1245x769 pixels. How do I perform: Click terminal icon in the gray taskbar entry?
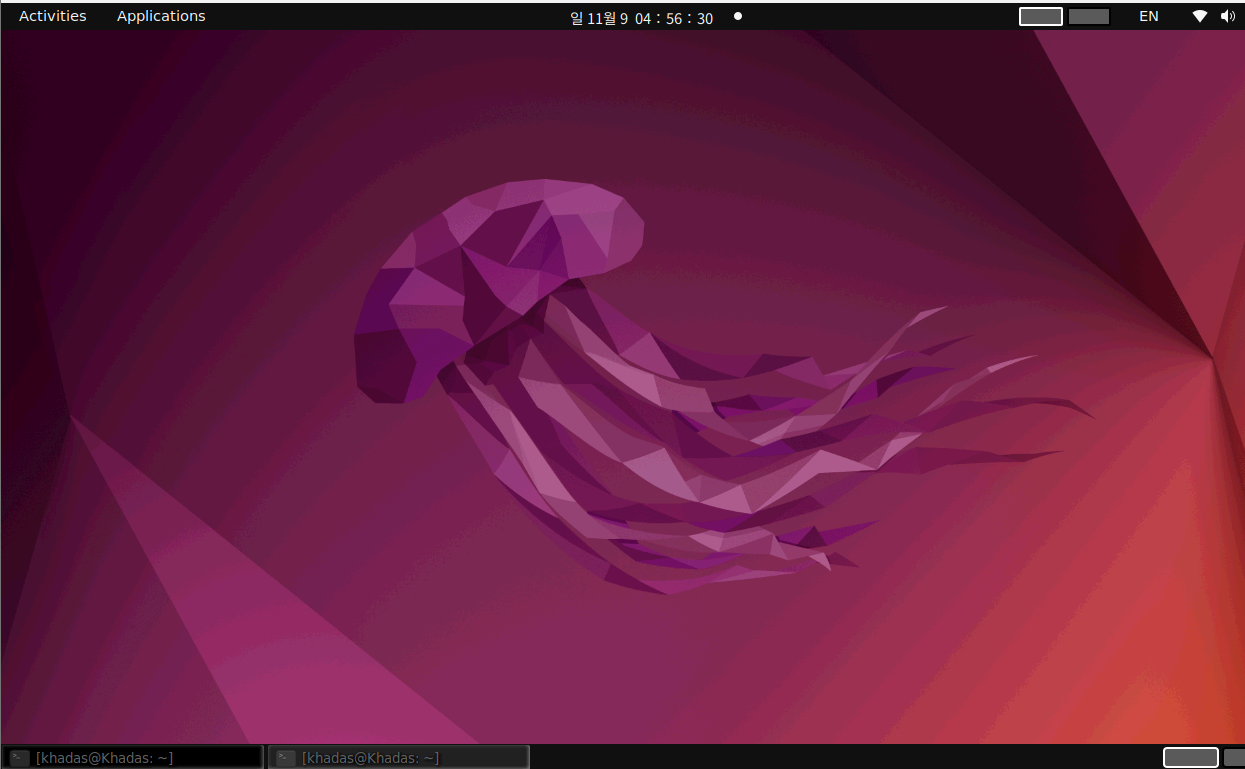pyautogui.click(x=285, y=758)
